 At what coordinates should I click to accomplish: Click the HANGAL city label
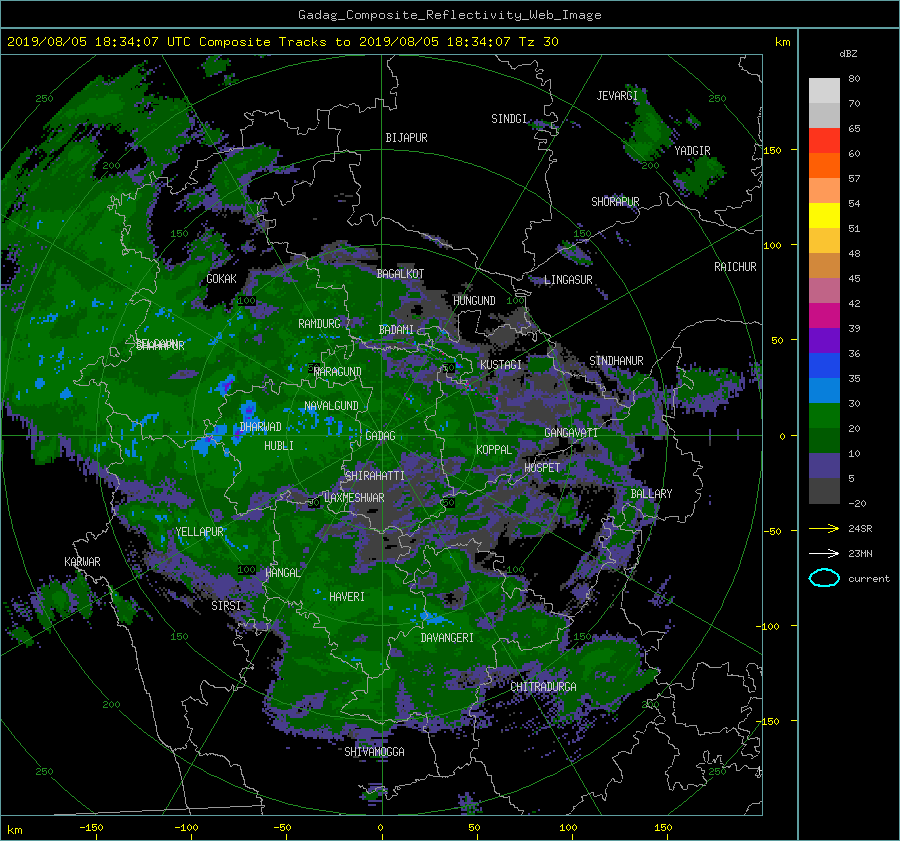(283, 573)
